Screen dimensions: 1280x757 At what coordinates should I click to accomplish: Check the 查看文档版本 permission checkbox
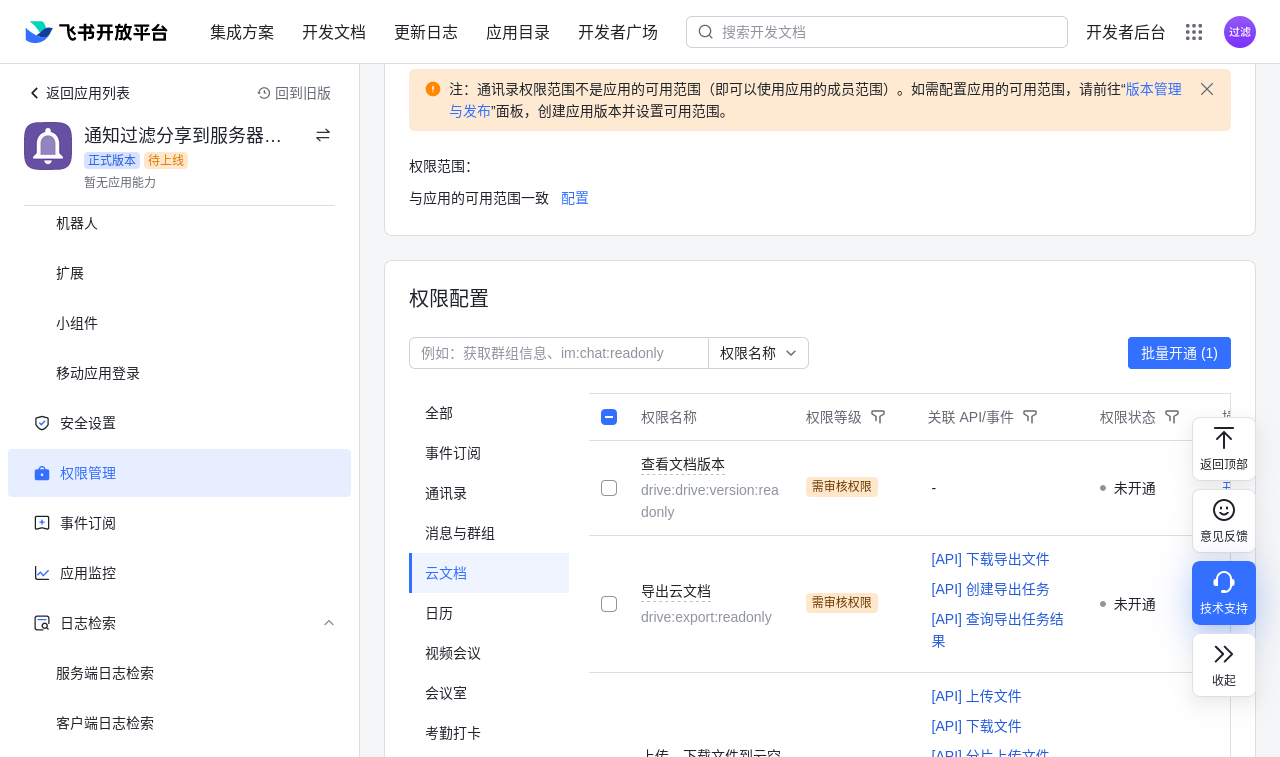click(x=609, y=488)
